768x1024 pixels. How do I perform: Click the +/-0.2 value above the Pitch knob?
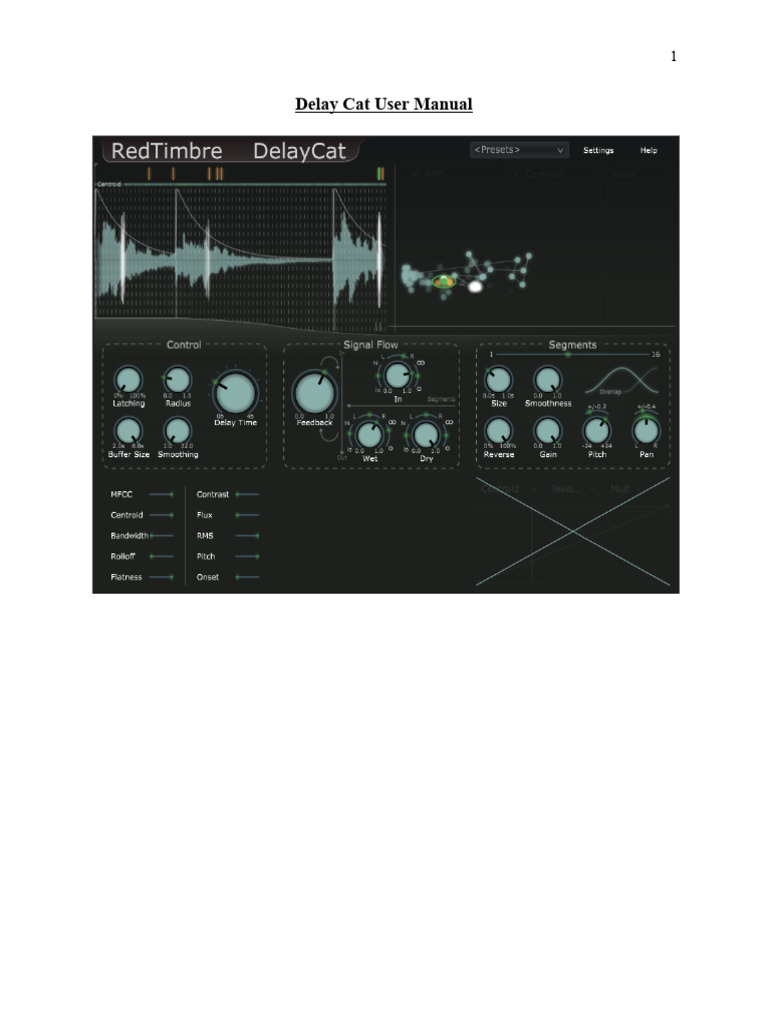[597, 406]
